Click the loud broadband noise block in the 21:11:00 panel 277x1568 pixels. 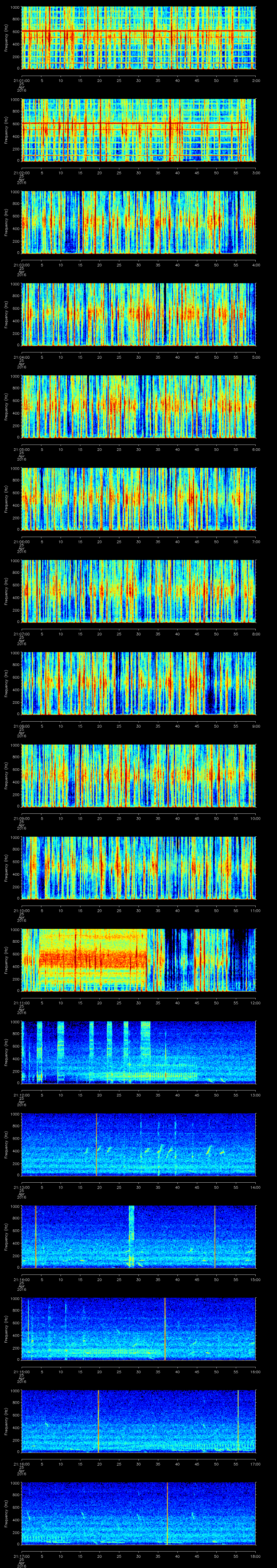pyautogui.click(x=93, y=960)
